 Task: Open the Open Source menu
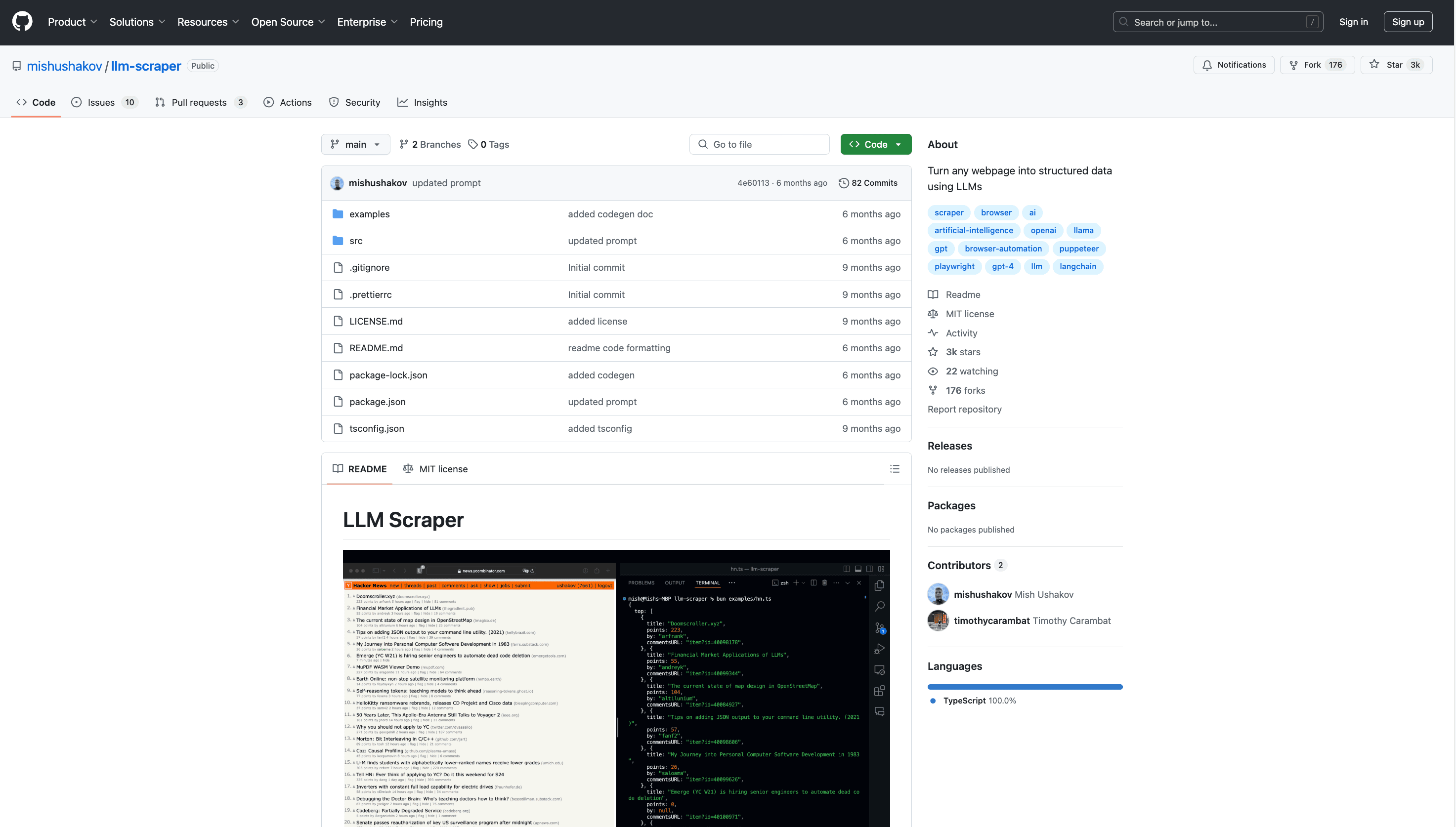(288, 22)
